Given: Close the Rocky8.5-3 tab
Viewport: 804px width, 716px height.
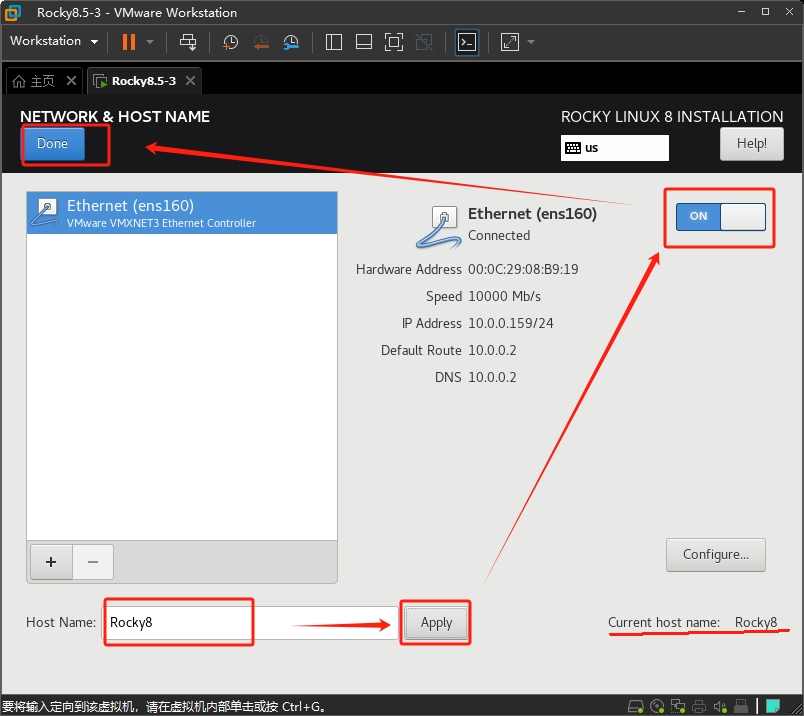Looking at the screenshot, I should (x=190, y=81).
